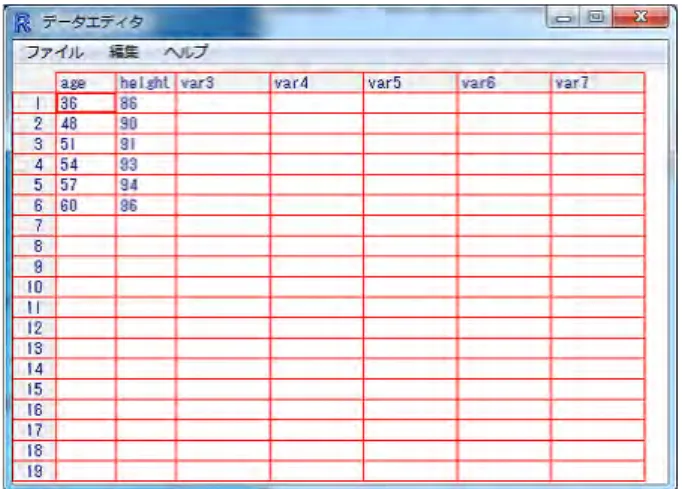Screen dimensions: 682x489
Task: Click row header number 4
Action: tap(35, 164)
